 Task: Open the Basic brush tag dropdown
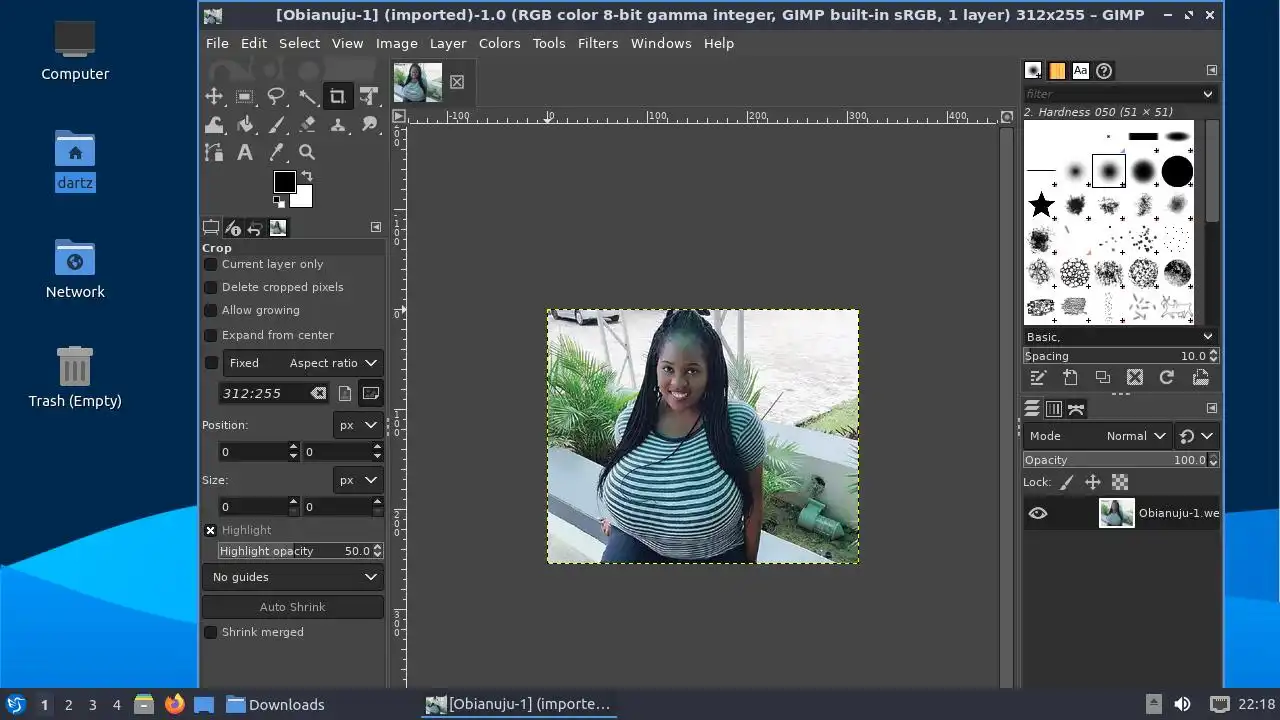coord(1119,337)
